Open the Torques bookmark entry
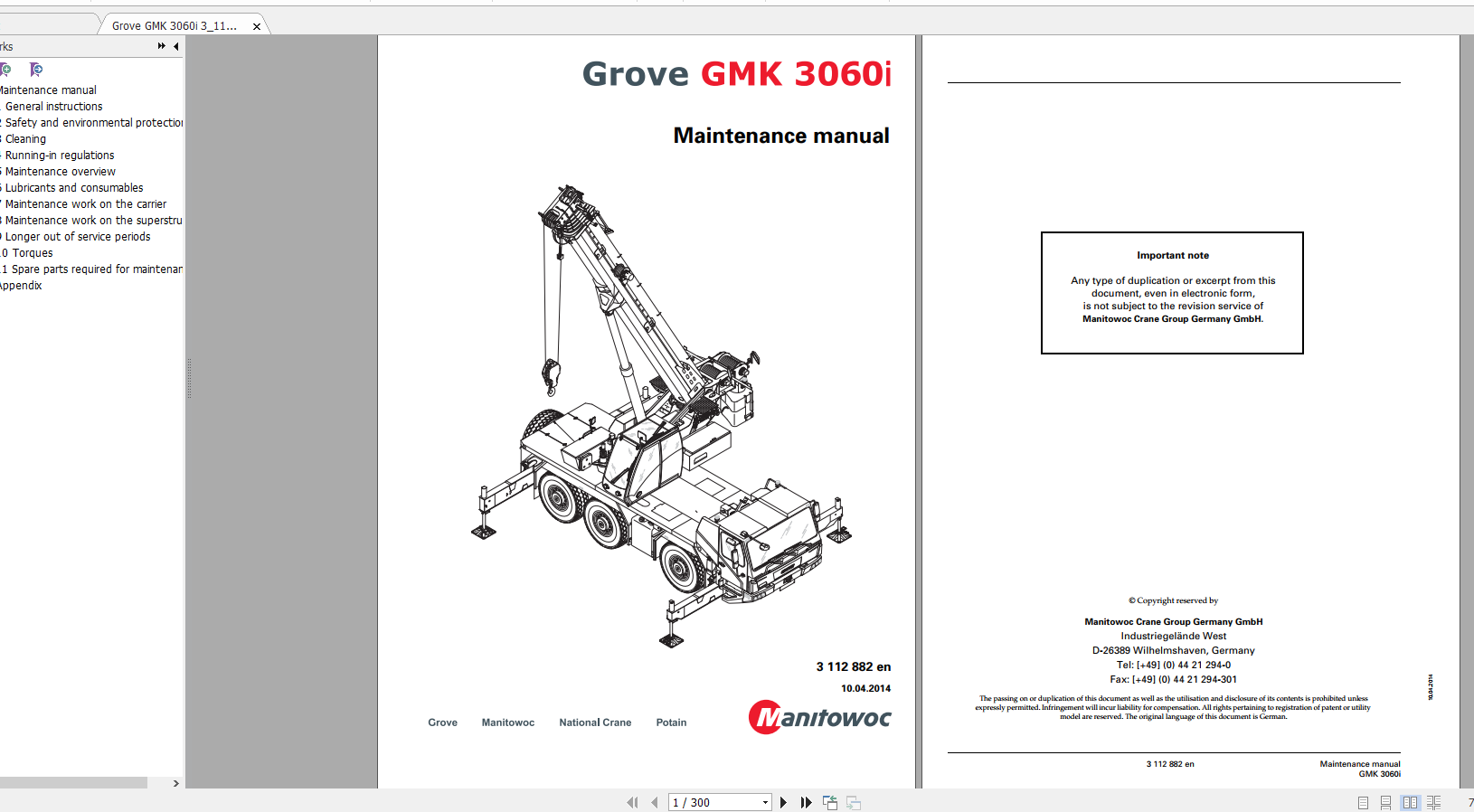Image resolution: width=1474 pixels, height=812 pixels. pos(33,253)
